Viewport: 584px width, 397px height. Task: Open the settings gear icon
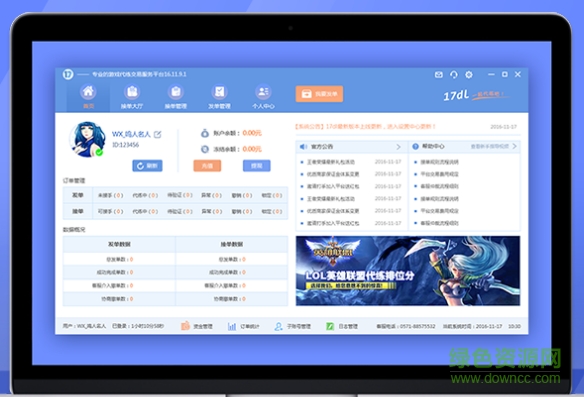pyautogui.click(x=469, y=74)
